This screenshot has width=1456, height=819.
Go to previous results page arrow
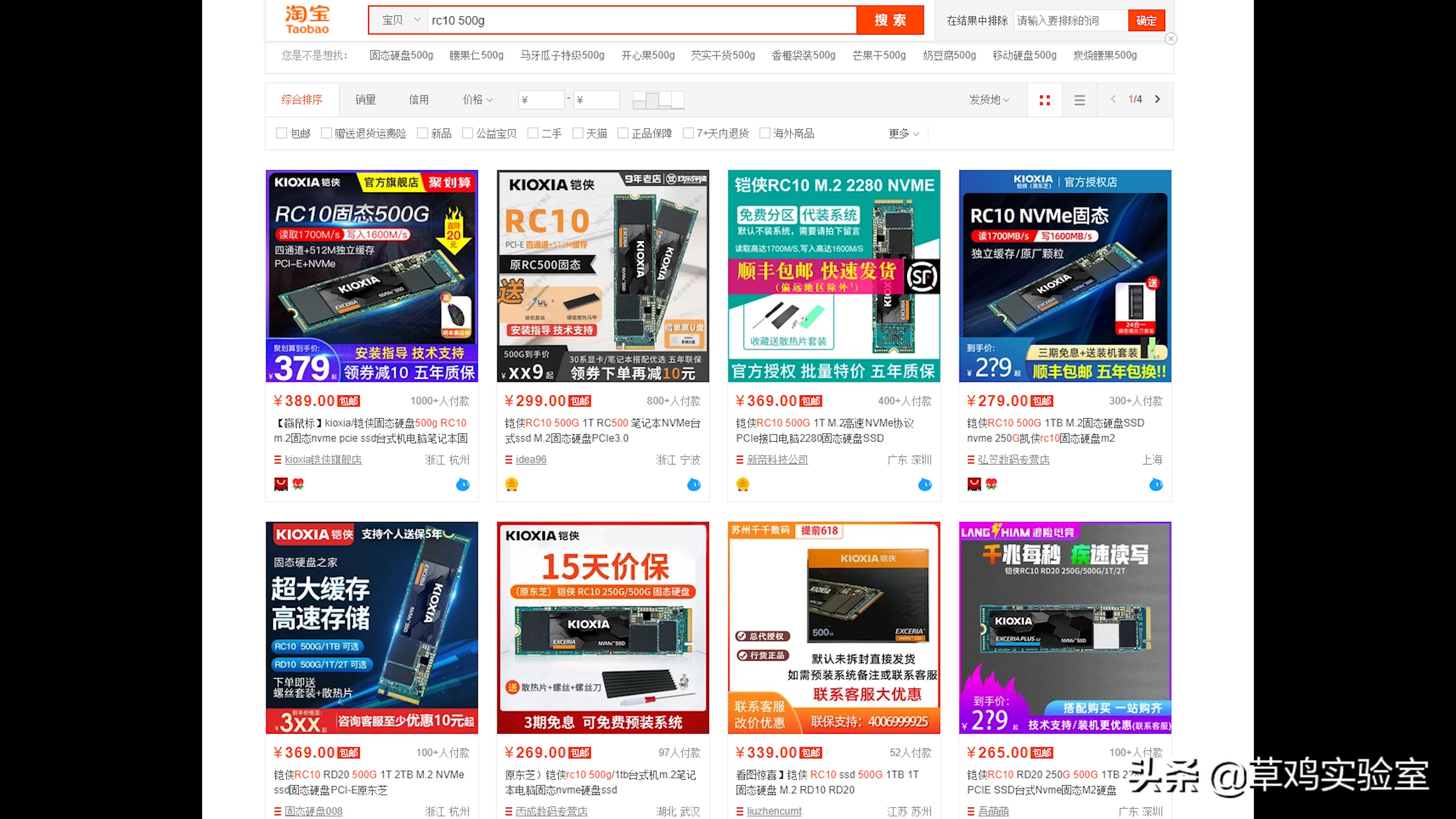coord(1112,99)
